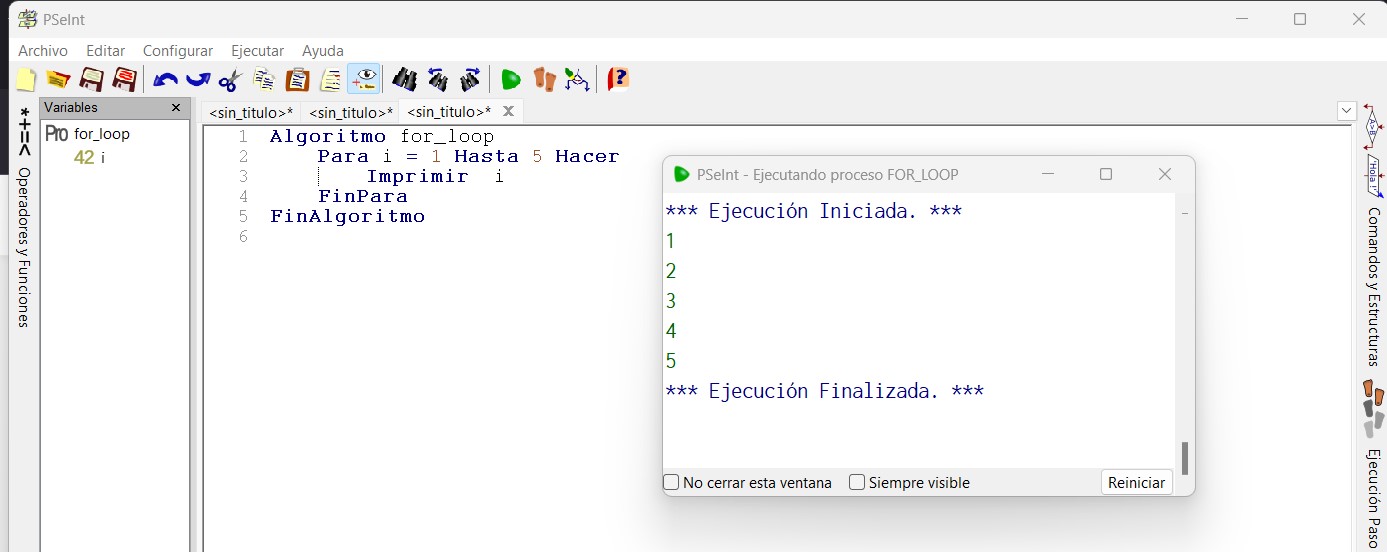Open the Ejecutar menu
1387x552 pixels.
click(258, 50)
